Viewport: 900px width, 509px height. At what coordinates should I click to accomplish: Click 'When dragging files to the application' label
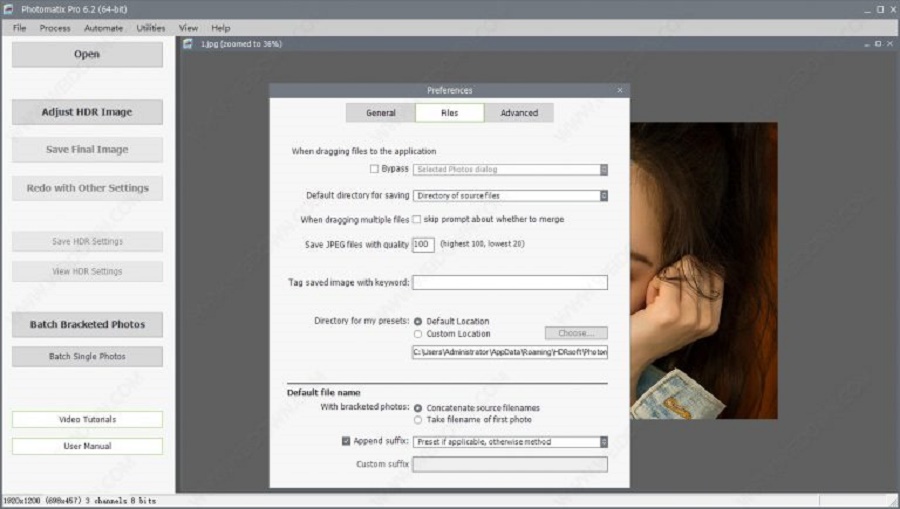[x=364, y=151]
